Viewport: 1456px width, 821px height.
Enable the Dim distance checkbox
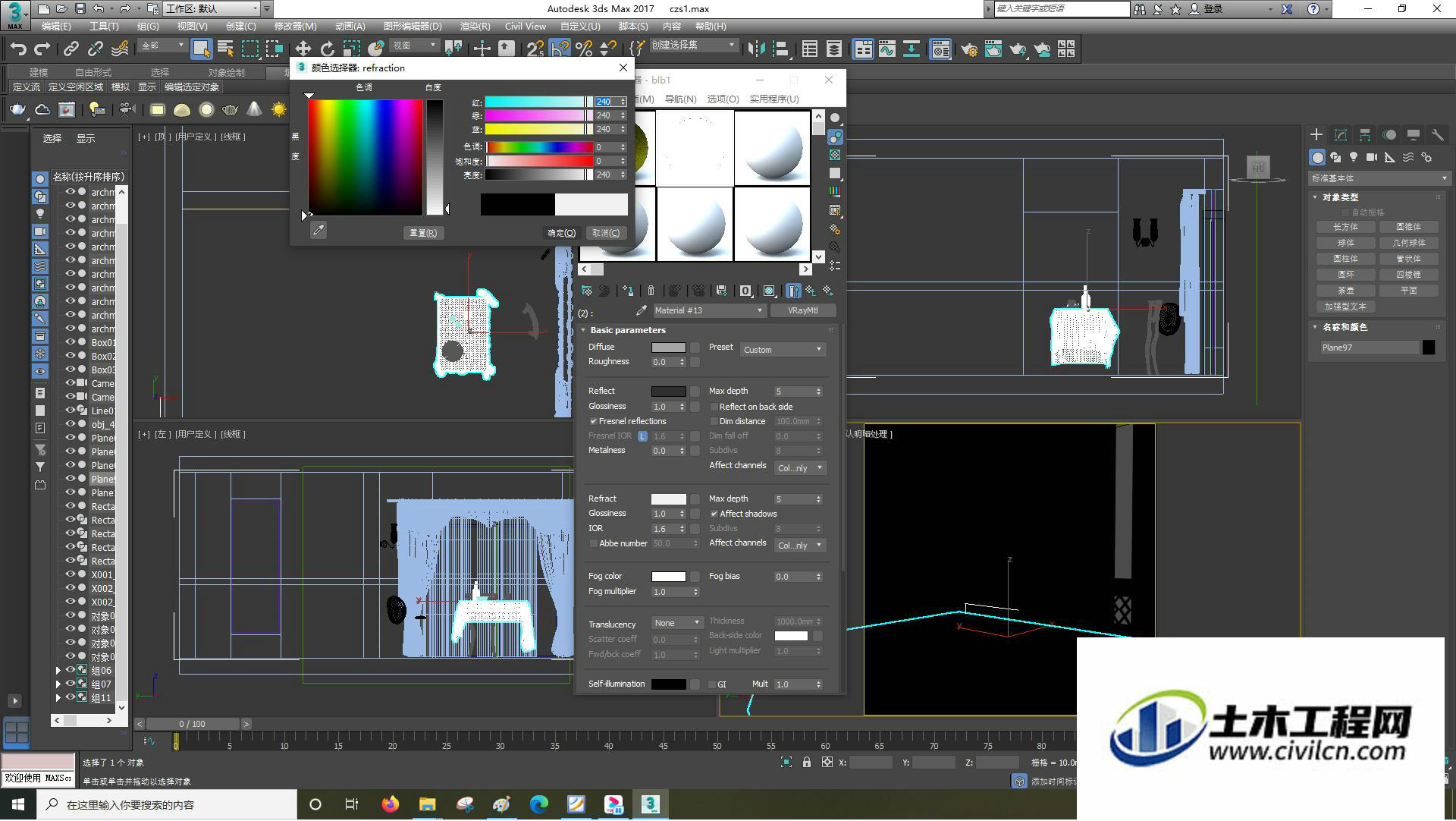pyautogui.click(x=714, y=421)
